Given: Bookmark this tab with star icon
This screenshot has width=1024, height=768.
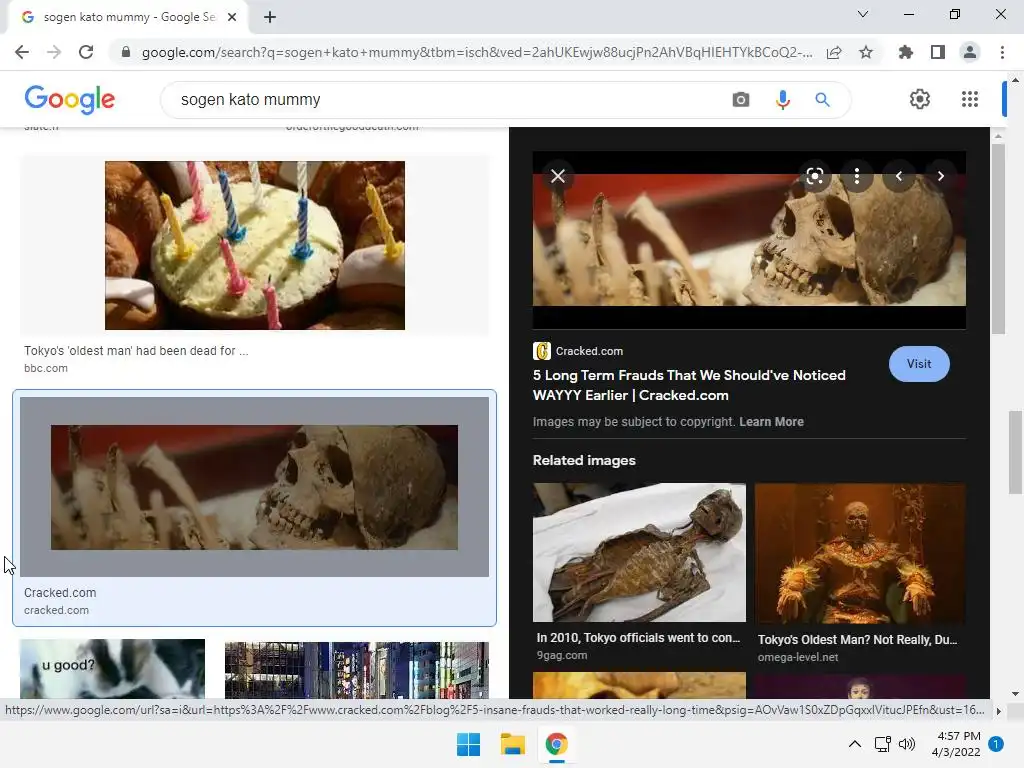Looking at the screenshot, I should (x=866, y=52).
